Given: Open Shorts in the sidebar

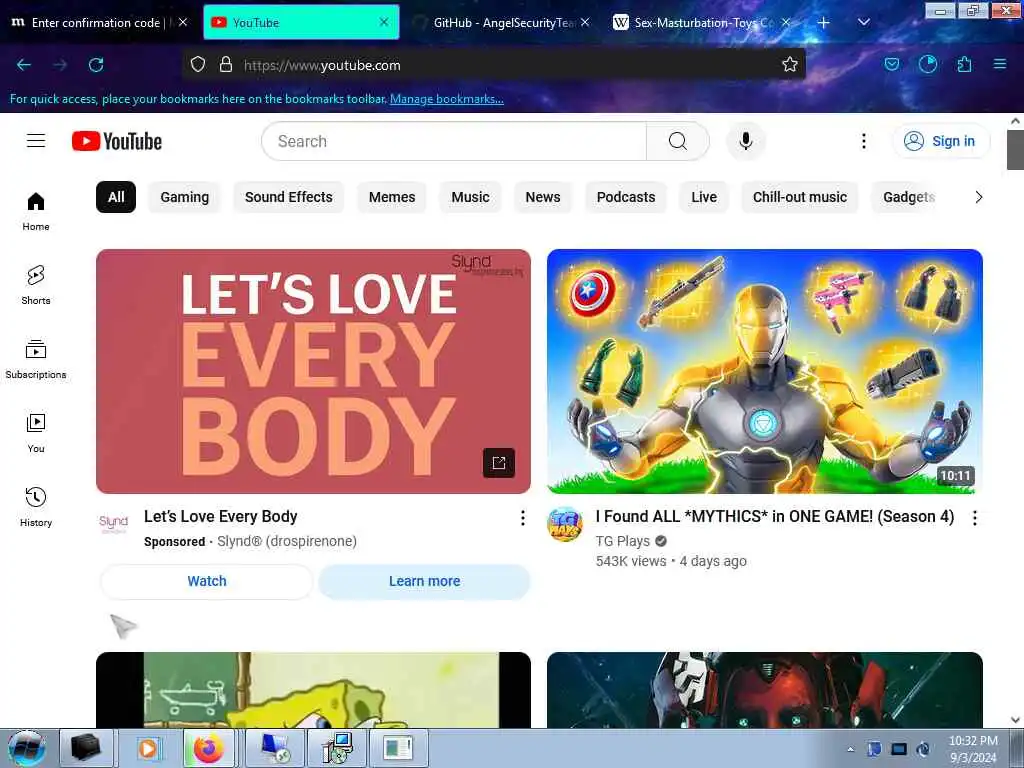Looking at the screenshot, I should (36, 285).
